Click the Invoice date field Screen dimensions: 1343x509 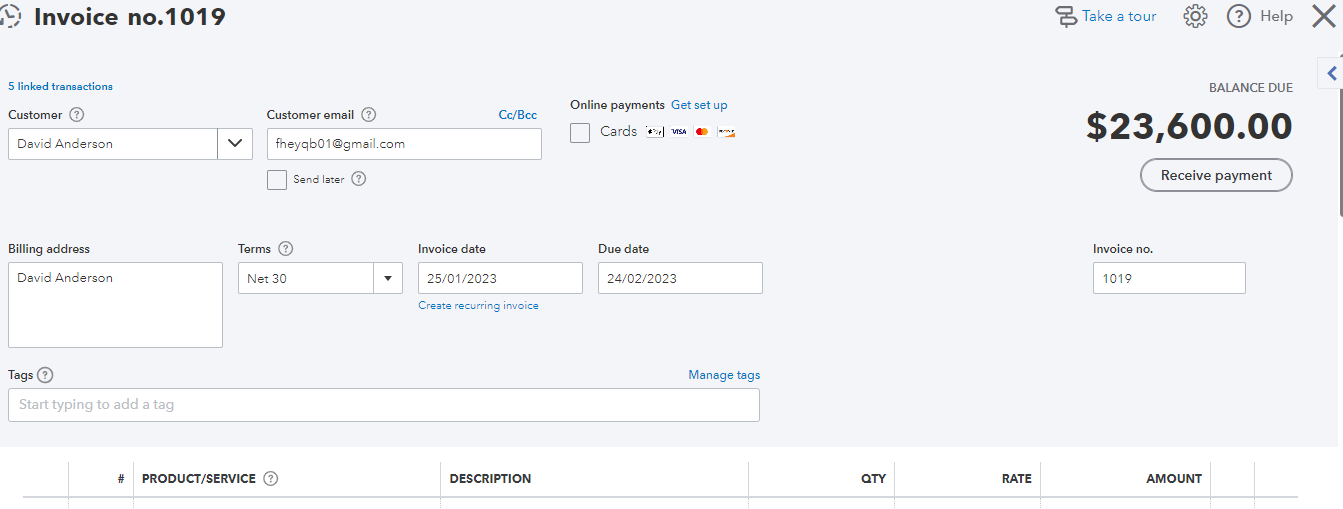(500, 278)
